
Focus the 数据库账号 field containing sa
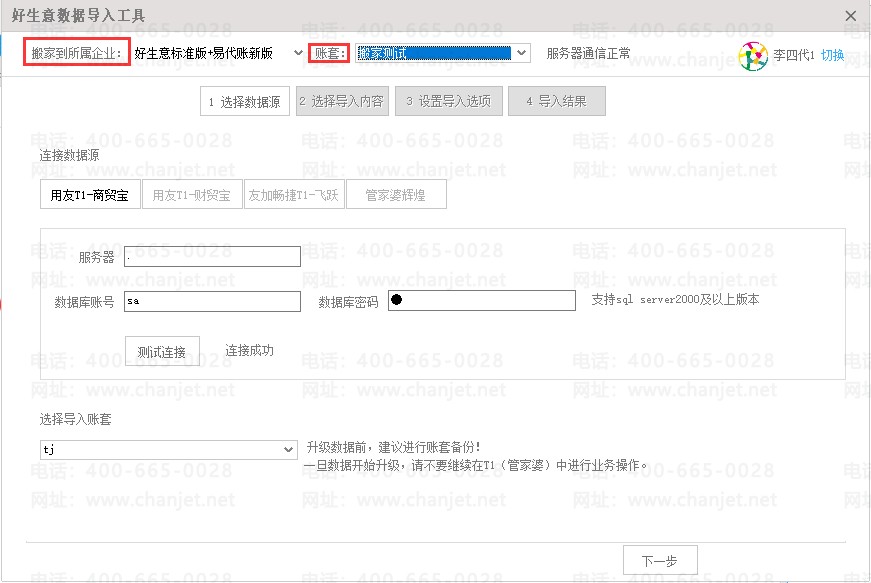pyautogui.click(x=212, y=301)
